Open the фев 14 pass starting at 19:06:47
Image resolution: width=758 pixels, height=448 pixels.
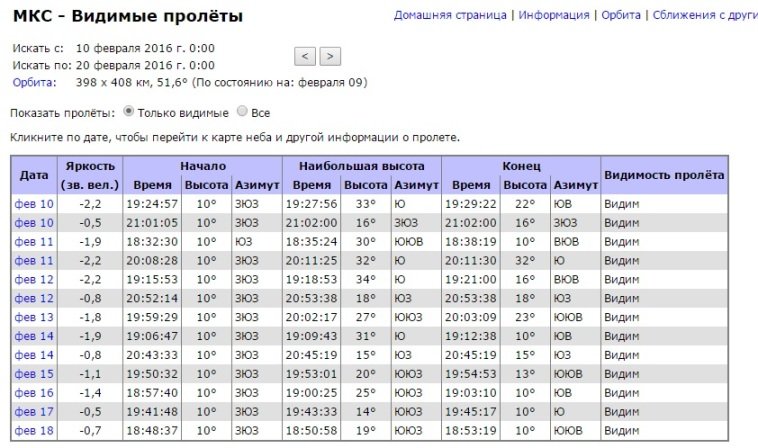pyautogui.click(x=34, y=336)
